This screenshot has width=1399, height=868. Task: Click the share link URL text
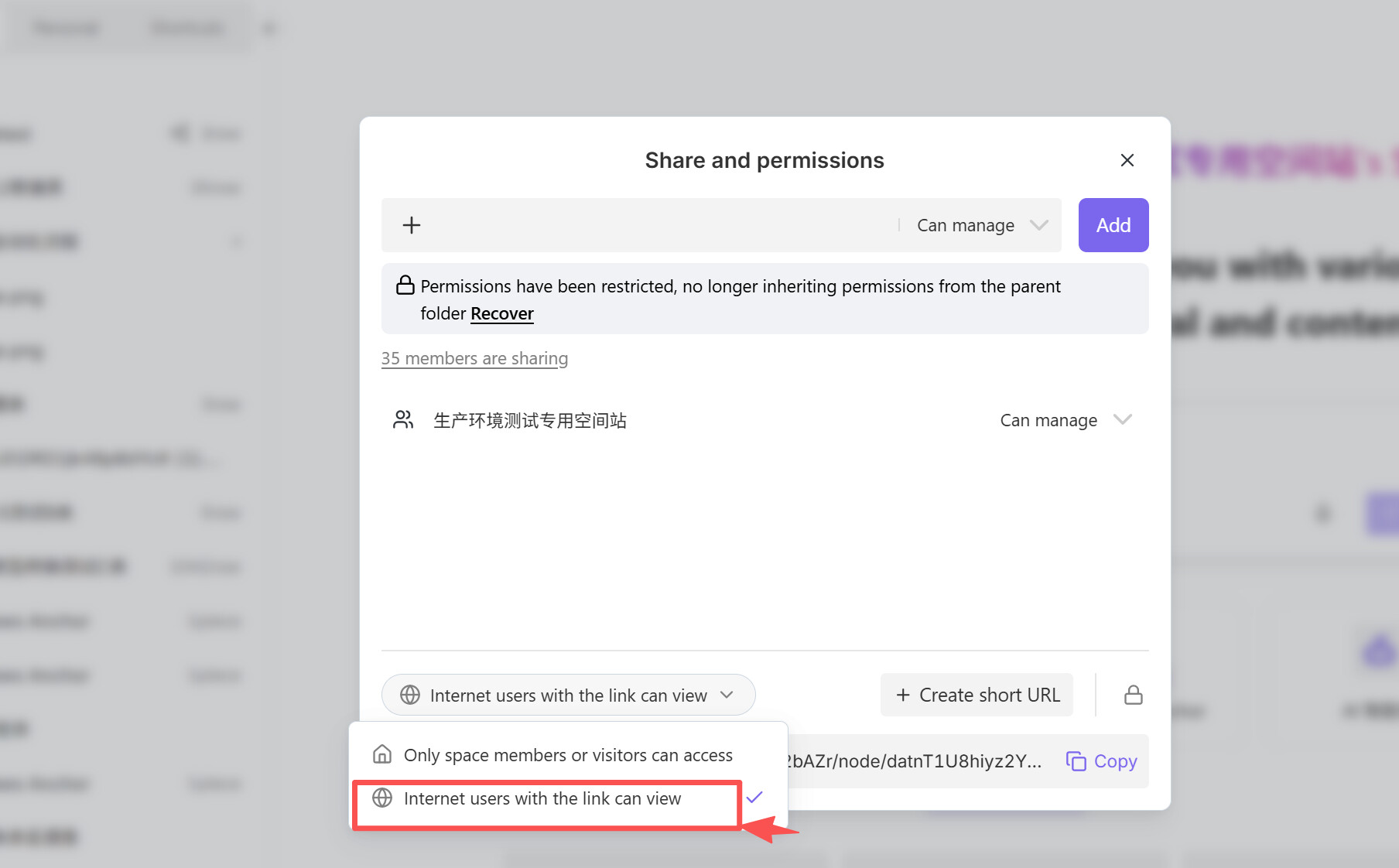[x=913, y=761]
